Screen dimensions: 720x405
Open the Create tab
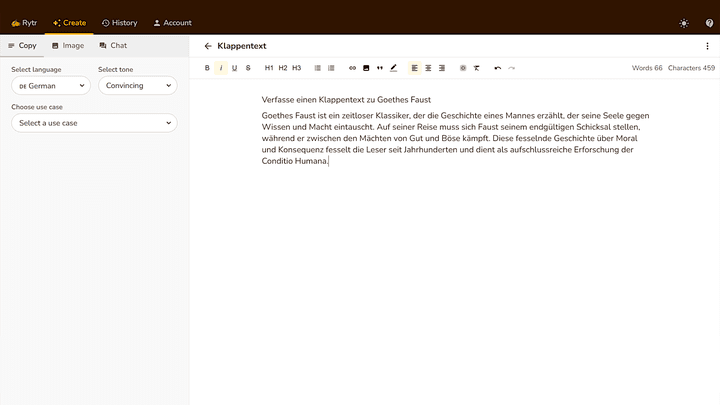[x=69, y=23]
